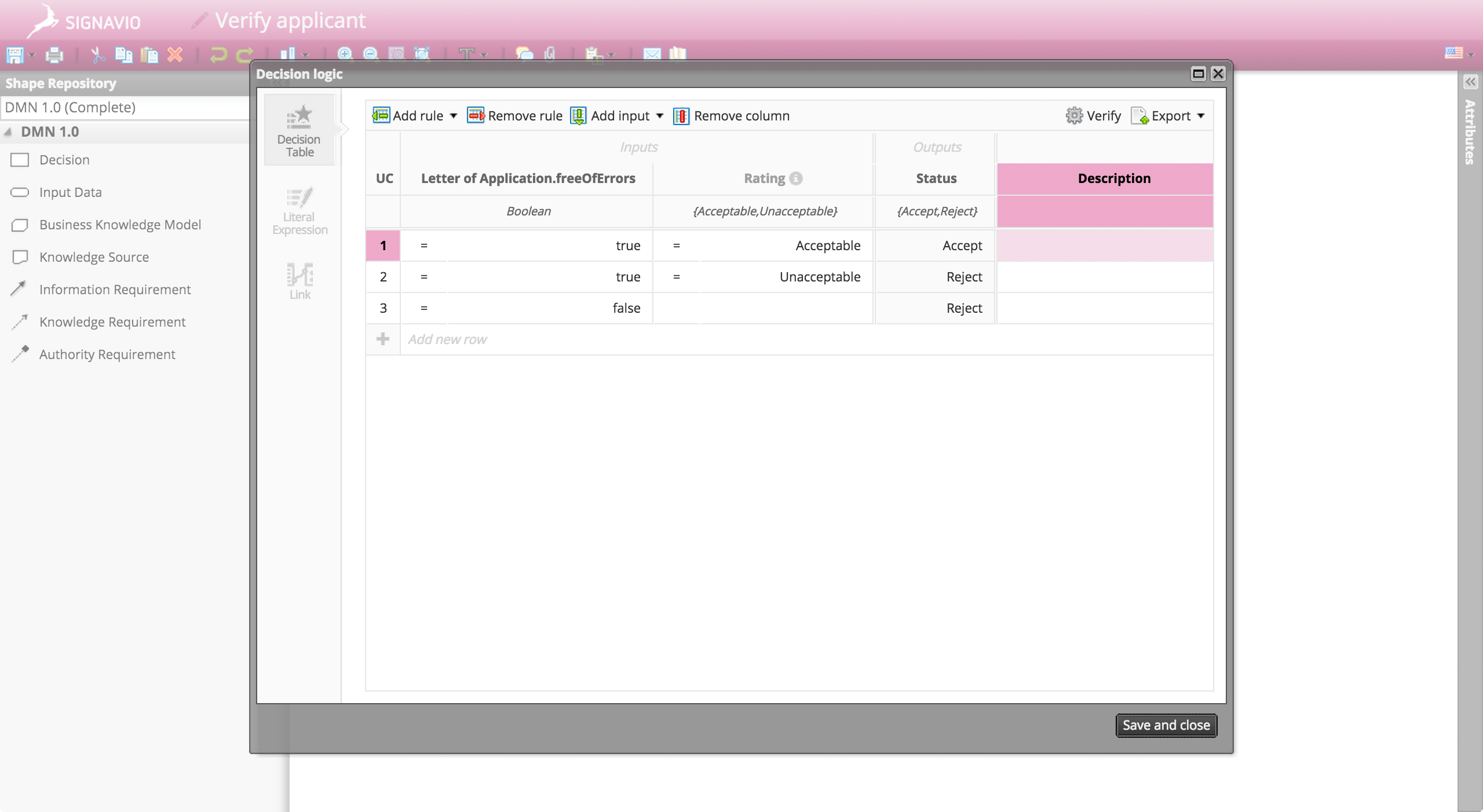
Task: Click Save and close
Action: [x=1166, y=725]
